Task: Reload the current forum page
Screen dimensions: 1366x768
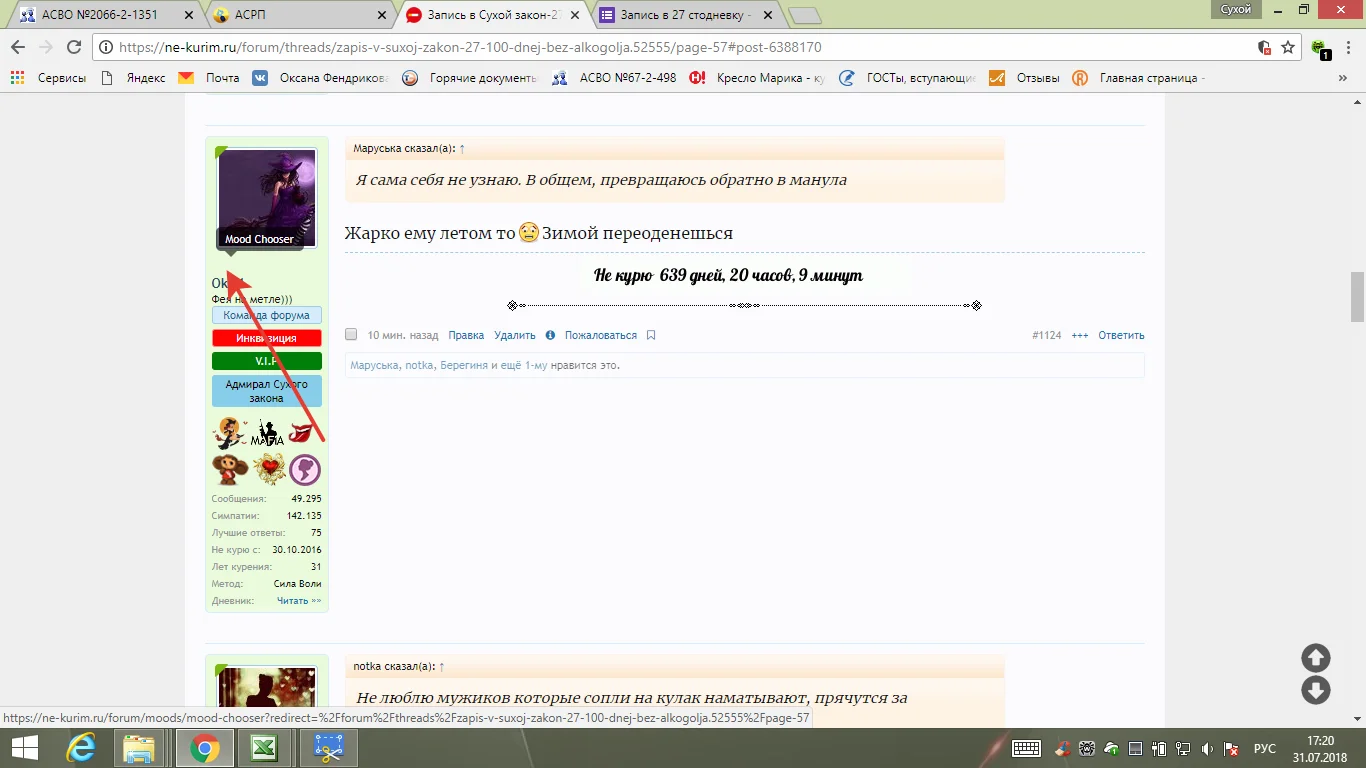Action: coord(73,47)
